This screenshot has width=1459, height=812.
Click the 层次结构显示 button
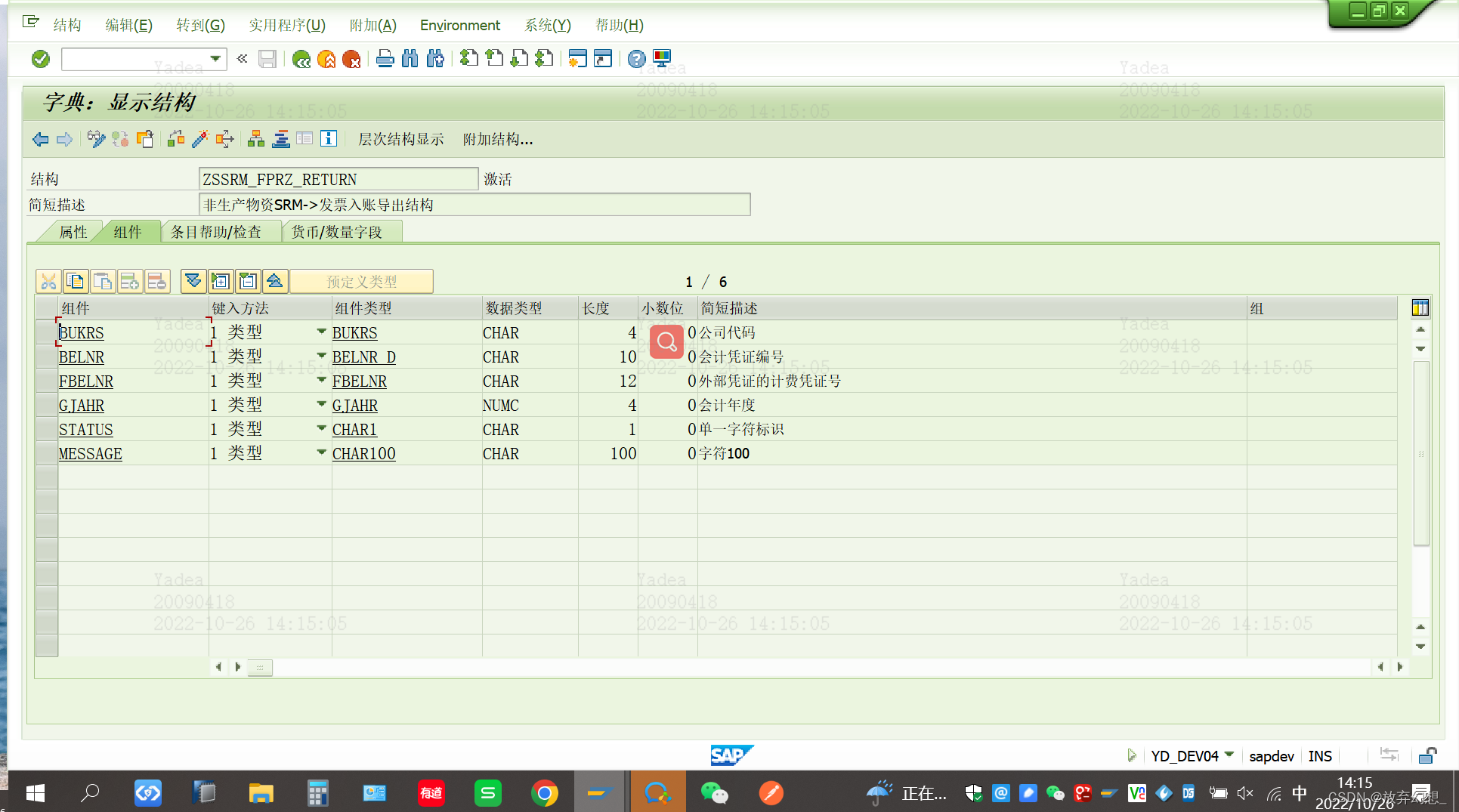(x=401, y=139)
